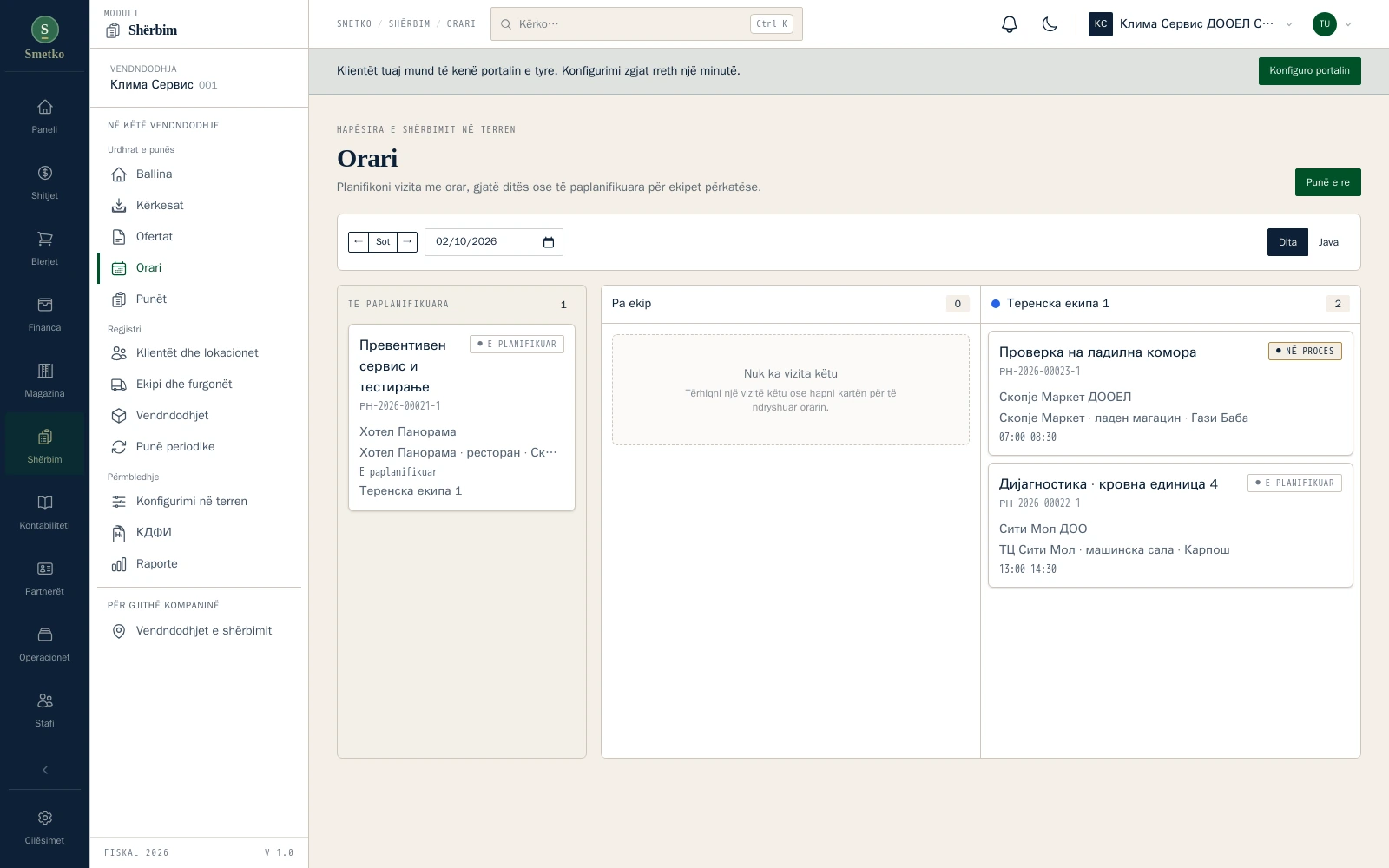The height and width of the screenshot is (868, 1389).
Task: Go to Ballina in sidebar
Action: click(199, 174)
